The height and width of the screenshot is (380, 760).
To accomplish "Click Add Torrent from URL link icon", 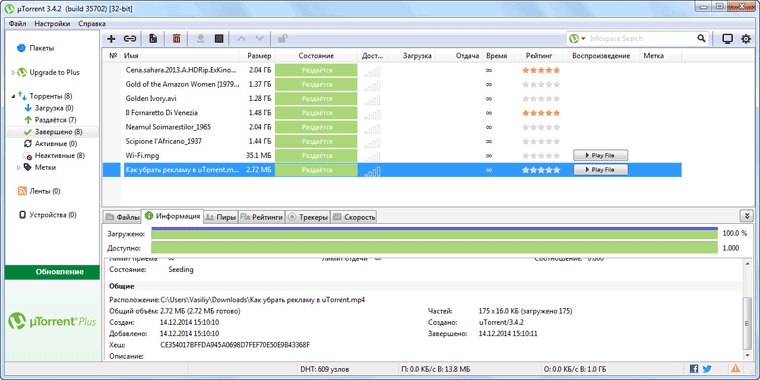I will (x=129, y=39).
